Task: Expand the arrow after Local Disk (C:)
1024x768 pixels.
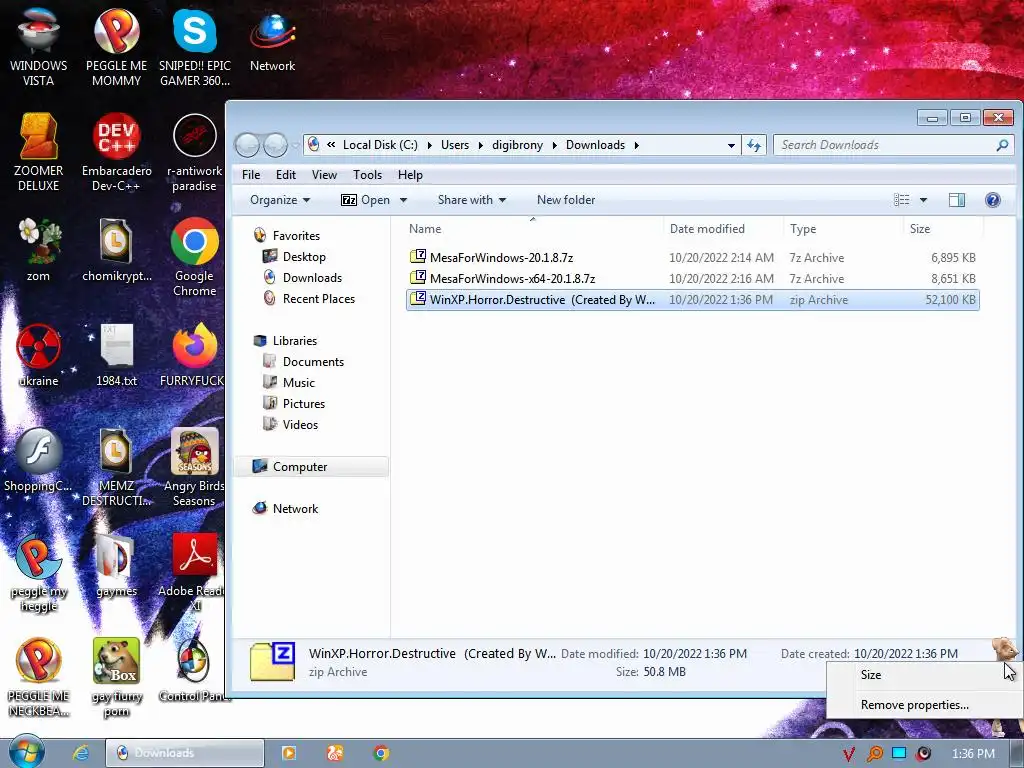Action: [x=429, y=145]
